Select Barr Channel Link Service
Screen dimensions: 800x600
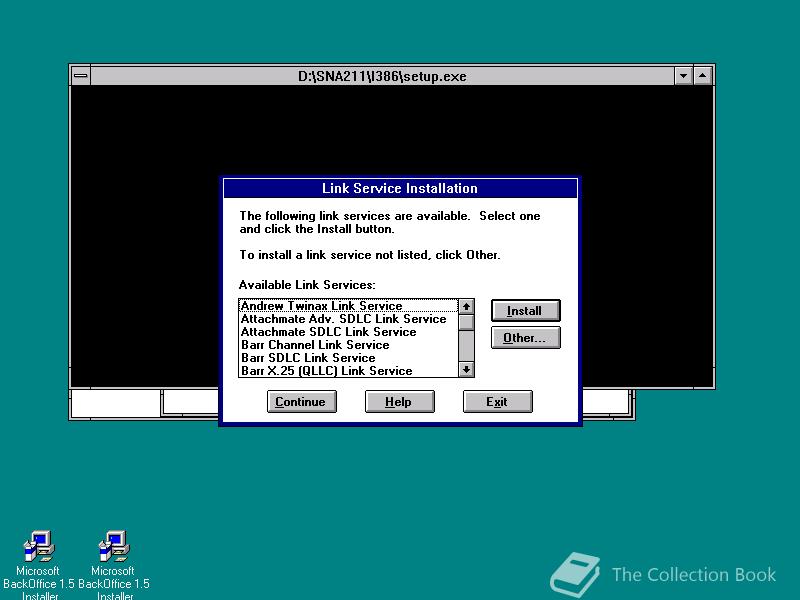(x=348, y=345)
